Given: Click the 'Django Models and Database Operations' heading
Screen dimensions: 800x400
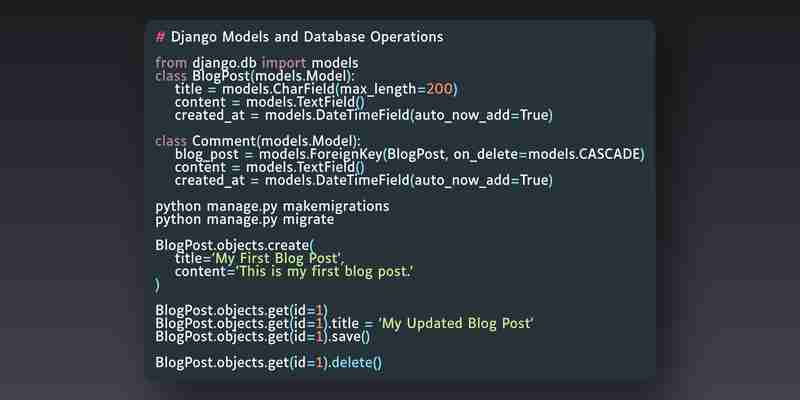Looking at the screenshot, I should 307,37.
